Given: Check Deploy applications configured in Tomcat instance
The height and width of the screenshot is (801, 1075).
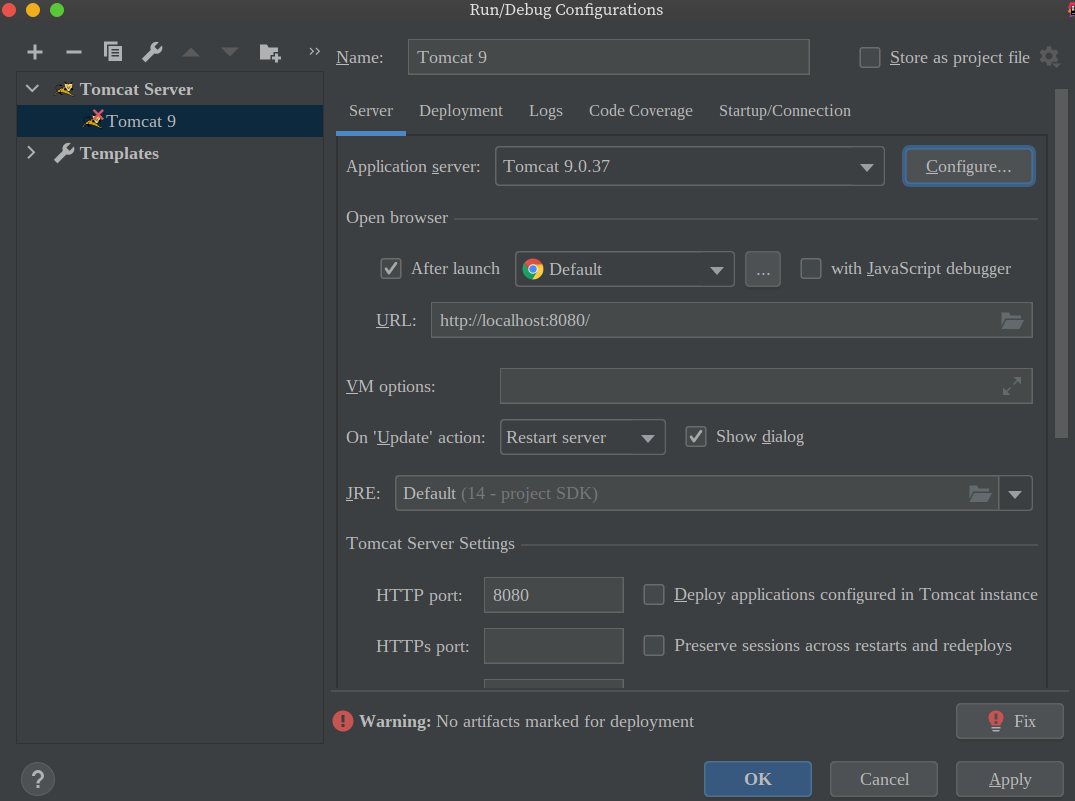Looking at the screenshot, I should (654, 594).
